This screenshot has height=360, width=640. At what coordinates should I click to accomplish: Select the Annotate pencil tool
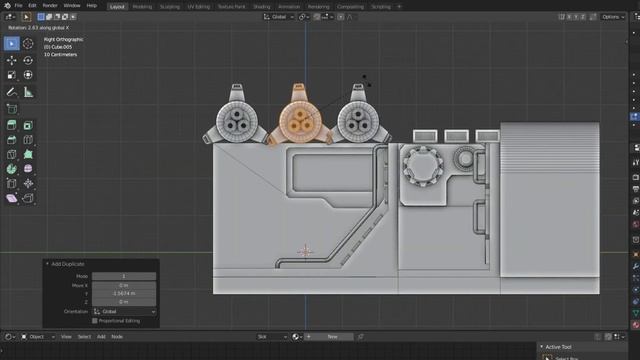[11, 92]
